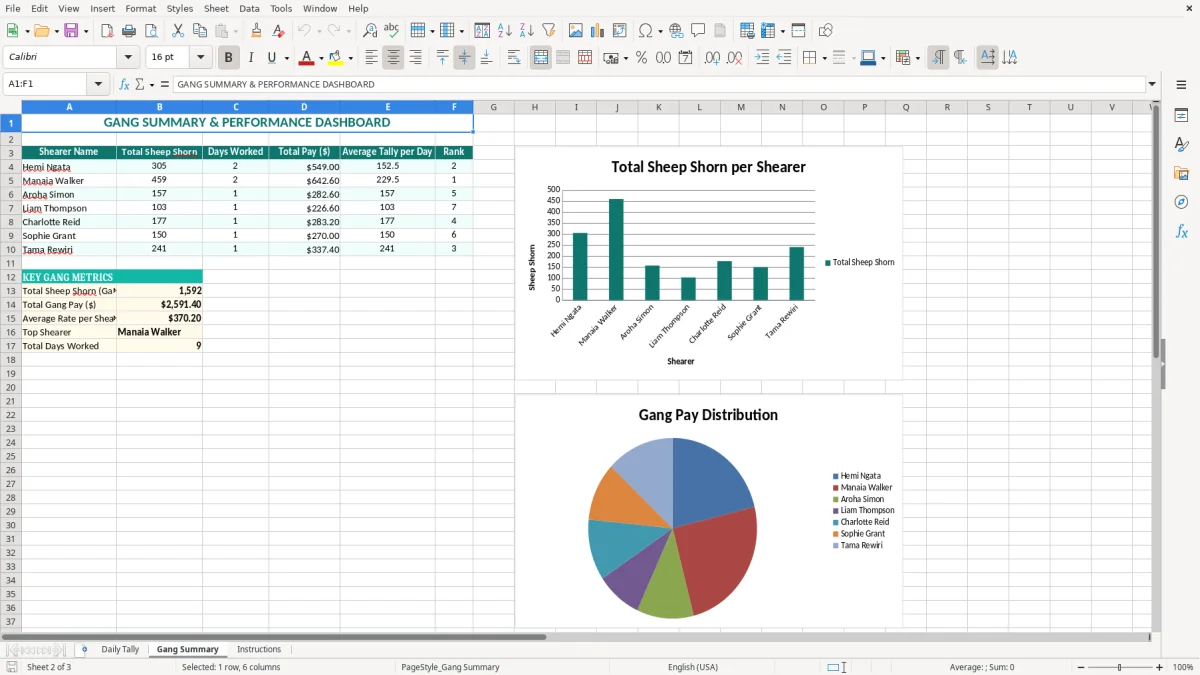Click the zoom slider handle
Image resolution: width=1200 pixels, height=675 pixels.
[x=1120, y=667]
